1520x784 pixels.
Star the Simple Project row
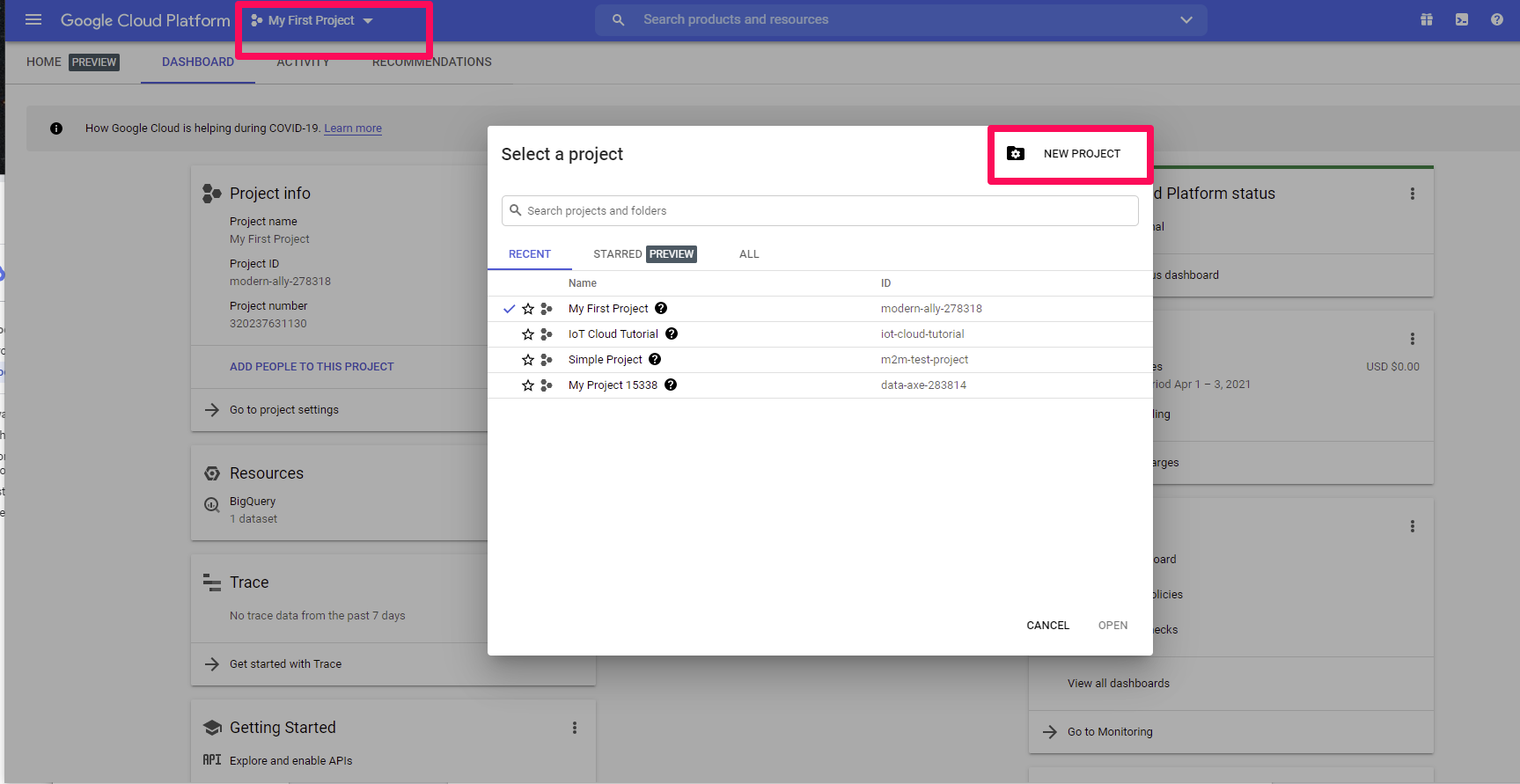coord(528,360)
